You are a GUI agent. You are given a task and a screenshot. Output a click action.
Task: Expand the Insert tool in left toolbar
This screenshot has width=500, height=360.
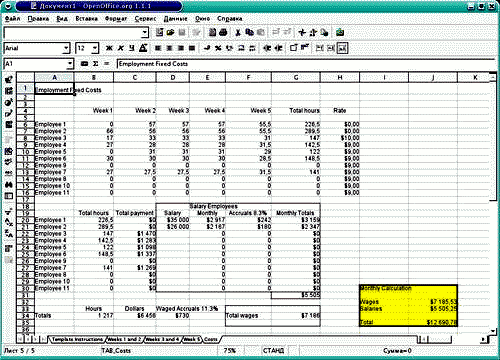9,79
